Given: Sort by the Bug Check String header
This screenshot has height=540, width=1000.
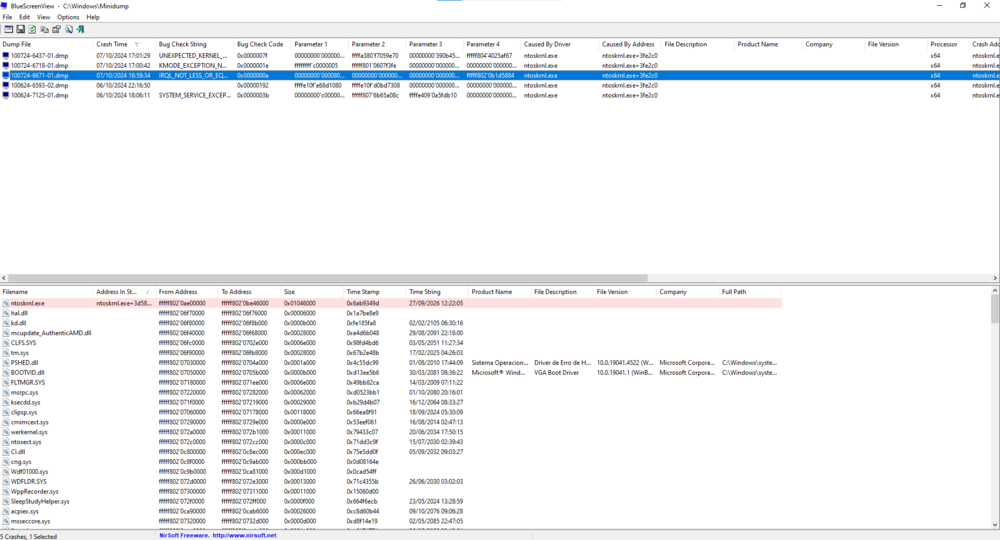Looking at the screenshot, I should [x=182, y=44].
